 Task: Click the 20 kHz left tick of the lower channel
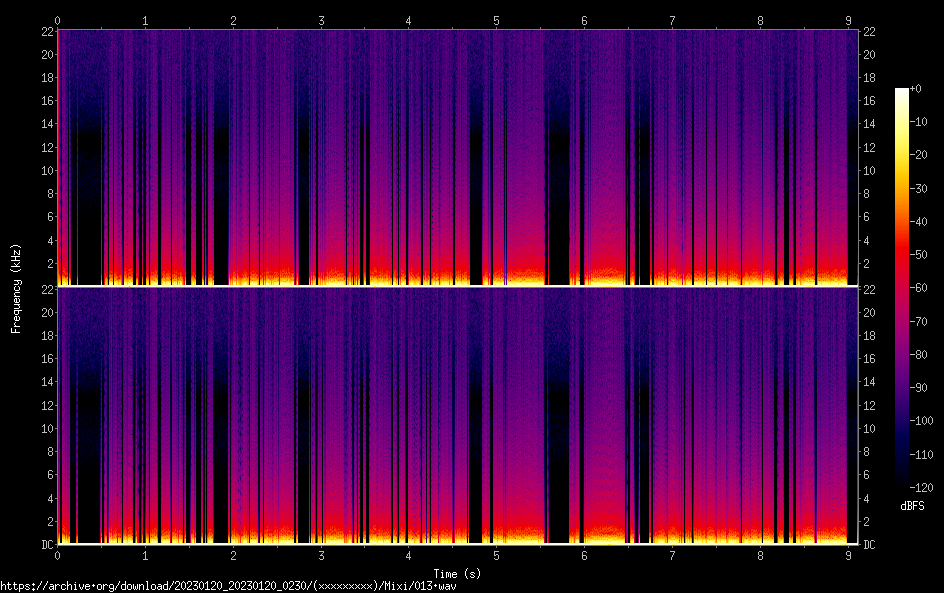click(x=46, y=312)
